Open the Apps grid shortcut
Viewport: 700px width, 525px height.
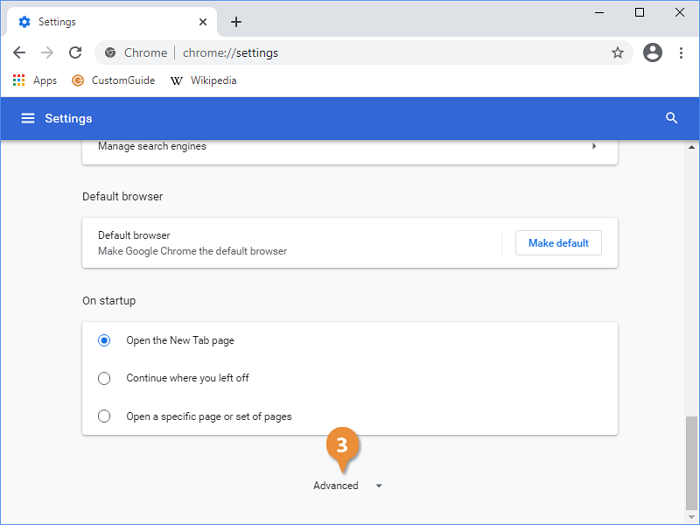(x=35, y=80)
